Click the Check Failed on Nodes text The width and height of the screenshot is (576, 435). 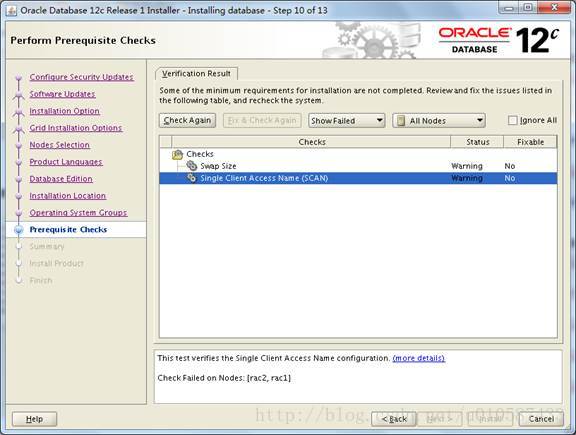[224, 378]
